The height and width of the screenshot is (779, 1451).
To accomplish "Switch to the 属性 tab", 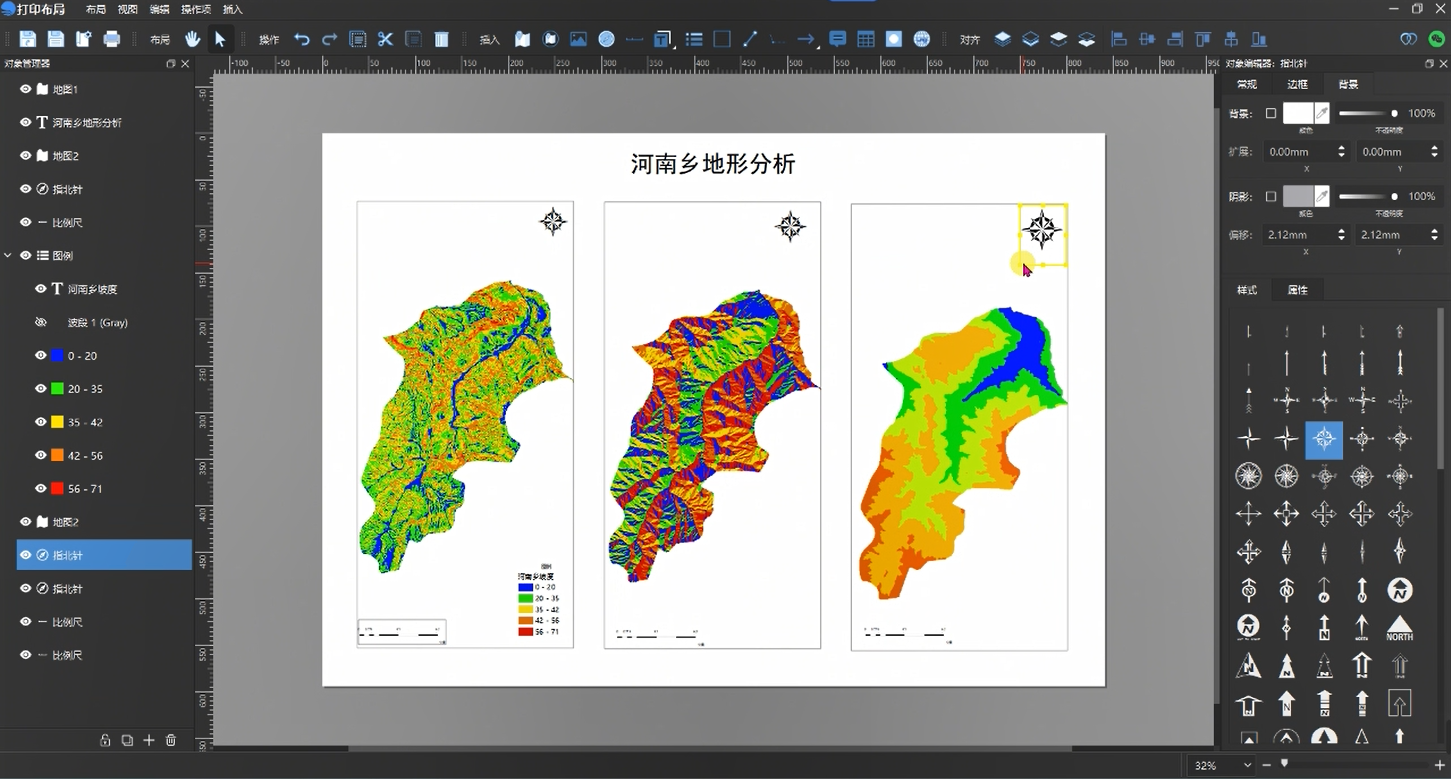I will (x=1298, y=290).
